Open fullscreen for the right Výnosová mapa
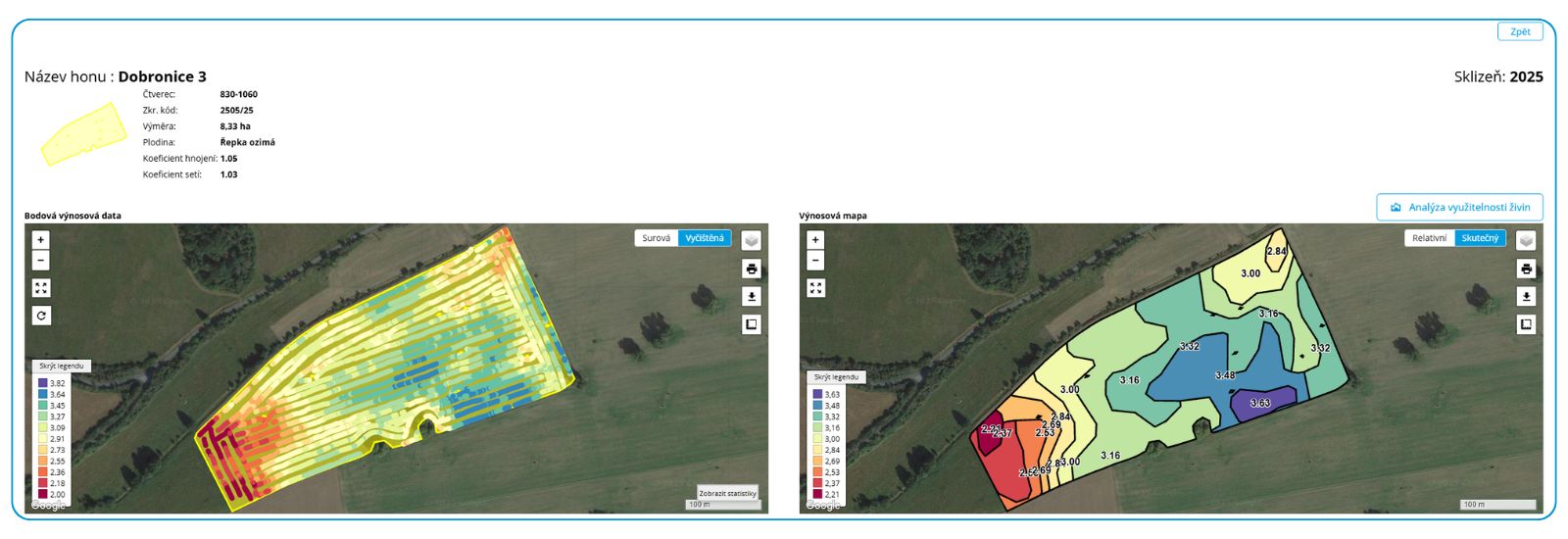Screen dimensions: 1568x539 click(815, 288)
